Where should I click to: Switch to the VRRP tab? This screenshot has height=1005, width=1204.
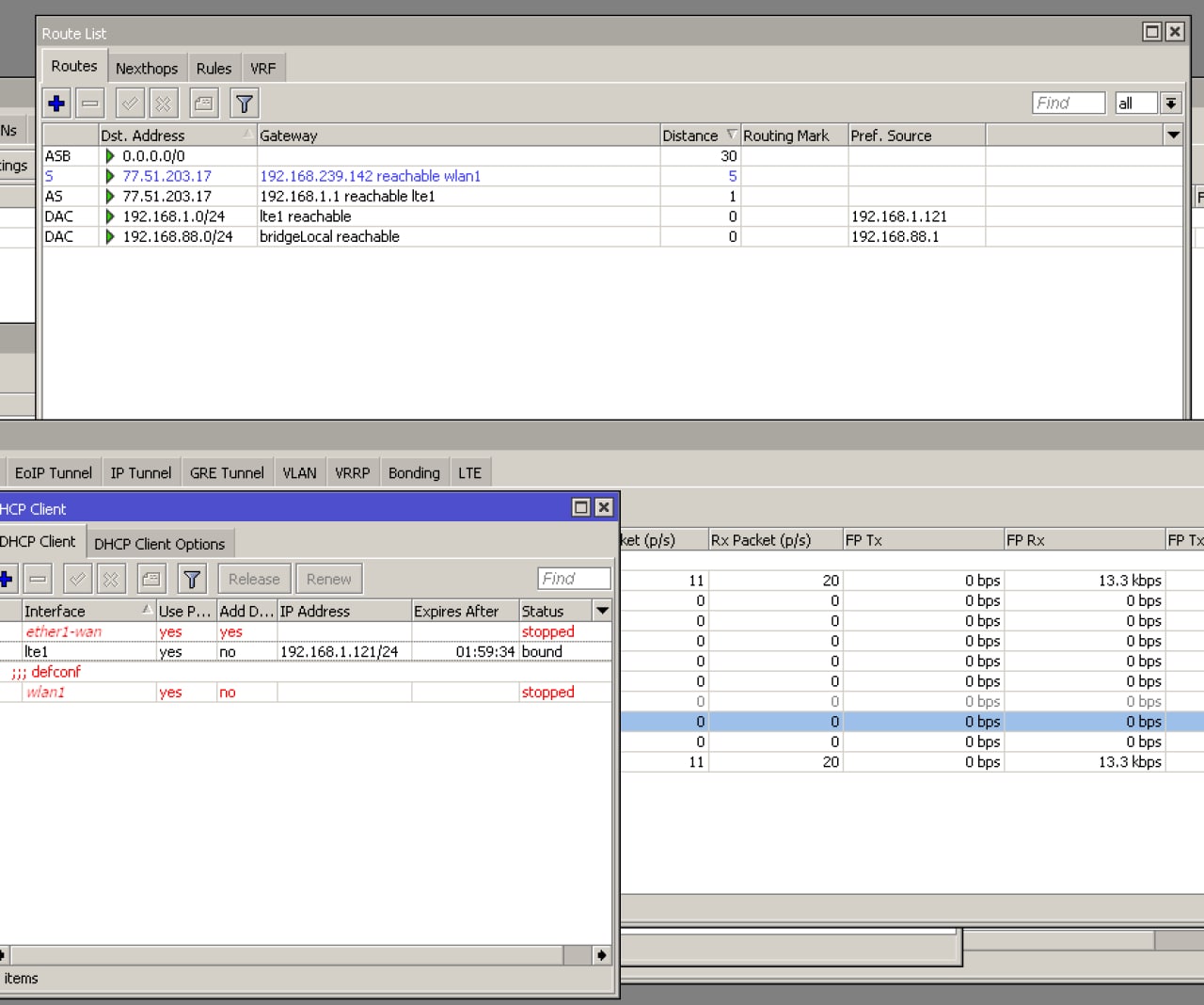pyautogui.click(x=353, y=472)
